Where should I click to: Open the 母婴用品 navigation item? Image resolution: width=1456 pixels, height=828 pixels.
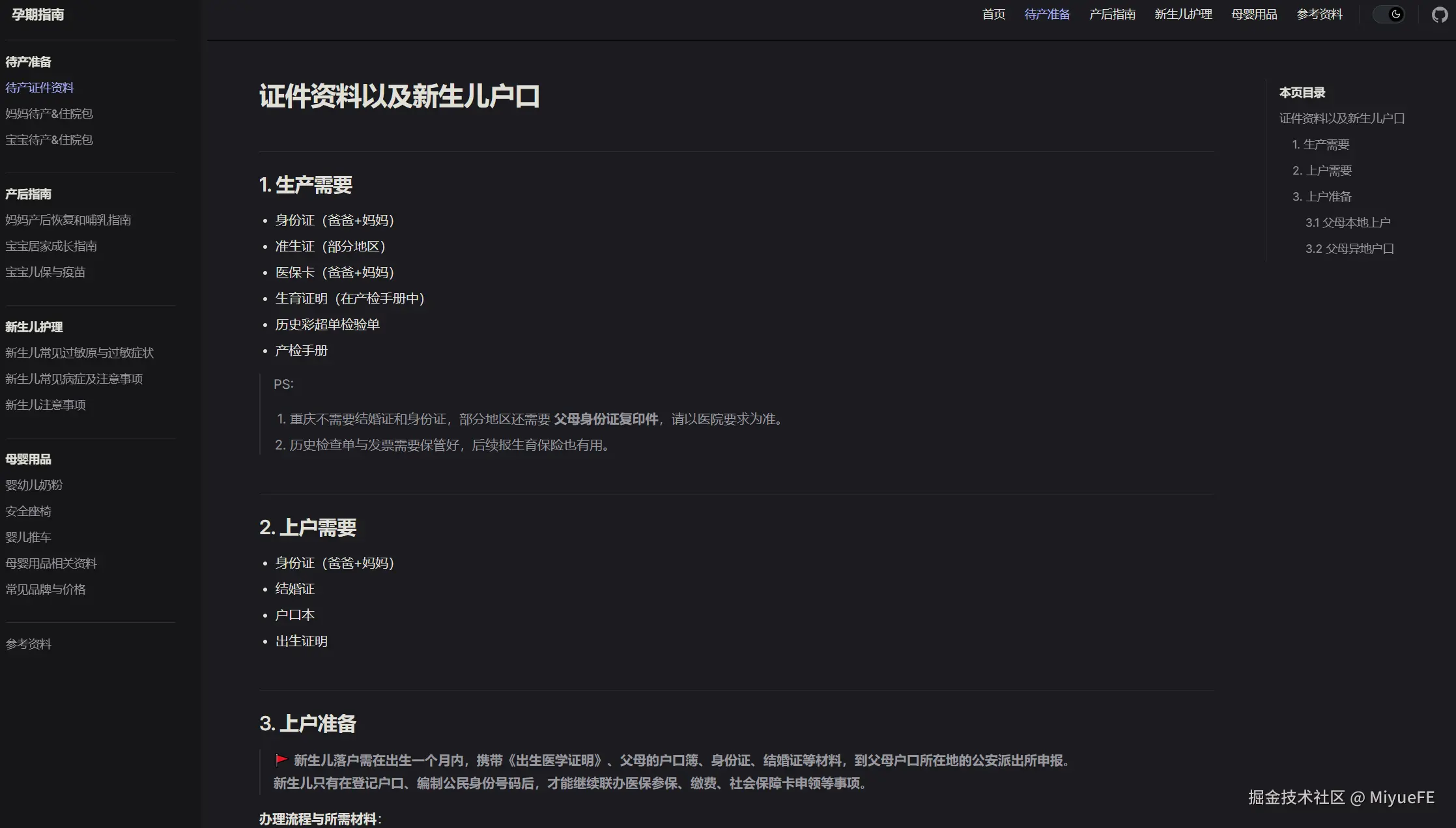[1254, 14]
